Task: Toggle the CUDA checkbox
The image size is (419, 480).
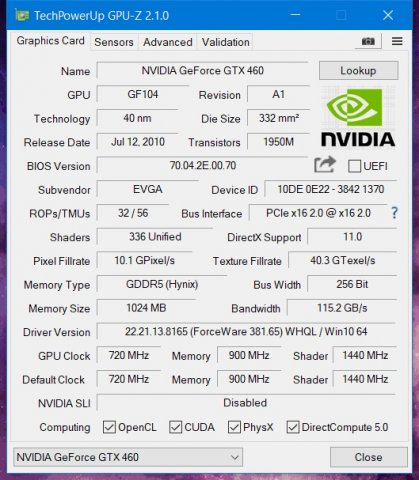Action: pyautogui.click(x=175, y=427)
